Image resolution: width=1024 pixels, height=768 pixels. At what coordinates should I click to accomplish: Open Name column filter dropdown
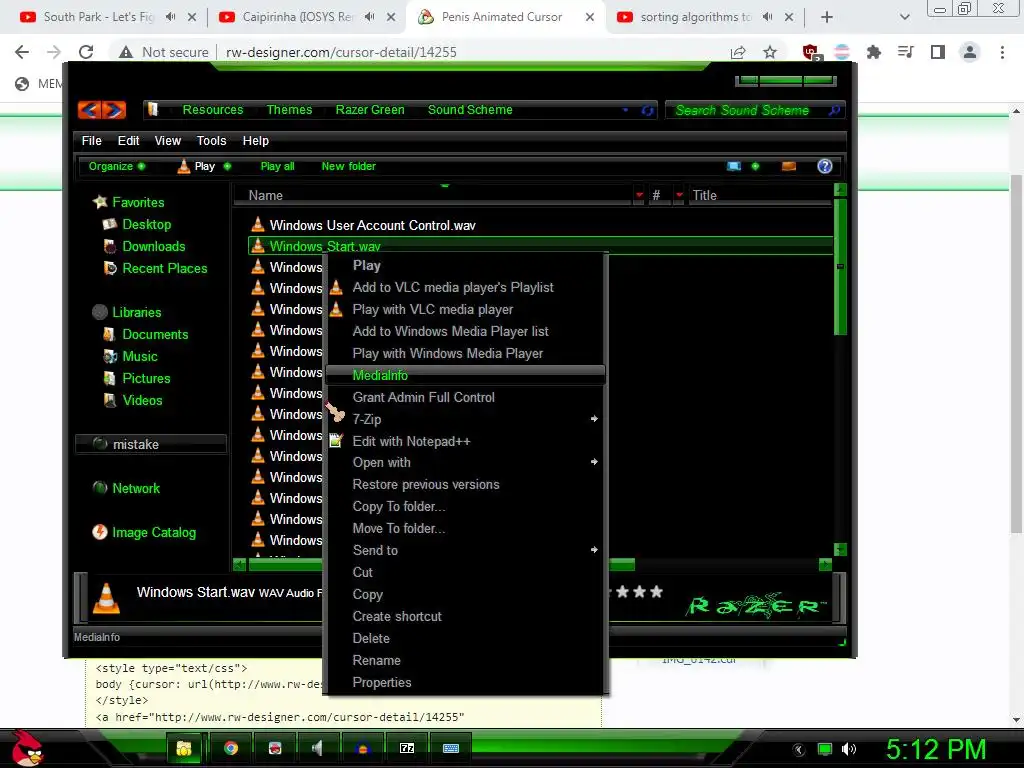click(x=639, y=195)
